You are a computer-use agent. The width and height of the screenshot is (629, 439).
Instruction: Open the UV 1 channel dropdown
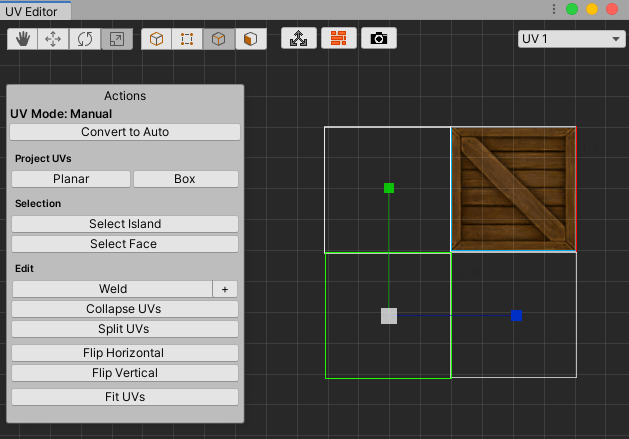[571, 39]
